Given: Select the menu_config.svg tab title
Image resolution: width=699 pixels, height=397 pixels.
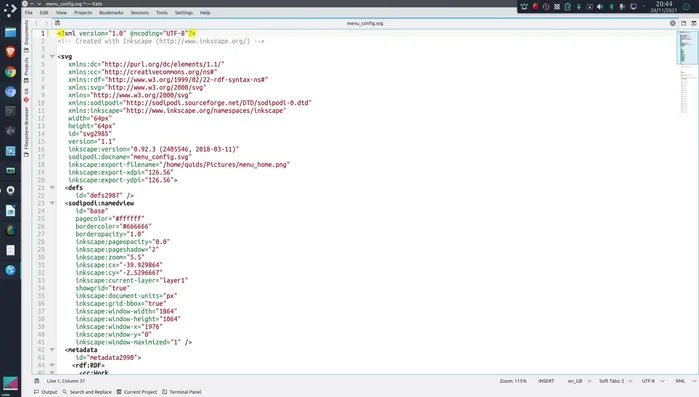Looking at the screenshot, I should point(365,23).
